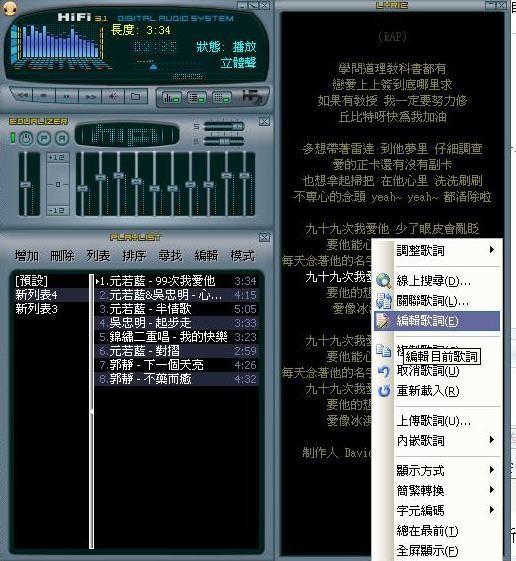
Task: Choose 取消歌詞(U) from context menu
Action: [x=437, y=371]
